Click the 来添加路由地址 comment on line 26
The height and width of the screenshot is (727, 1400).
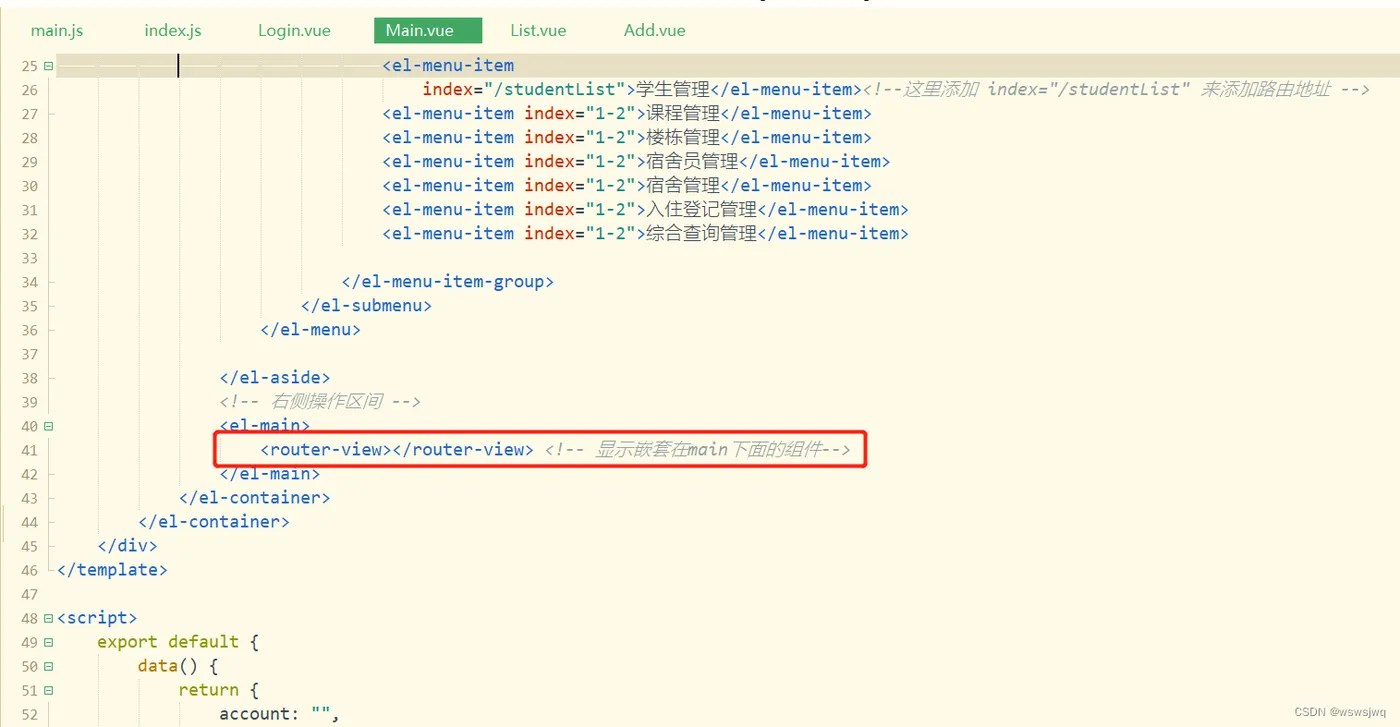(1266, 90)
